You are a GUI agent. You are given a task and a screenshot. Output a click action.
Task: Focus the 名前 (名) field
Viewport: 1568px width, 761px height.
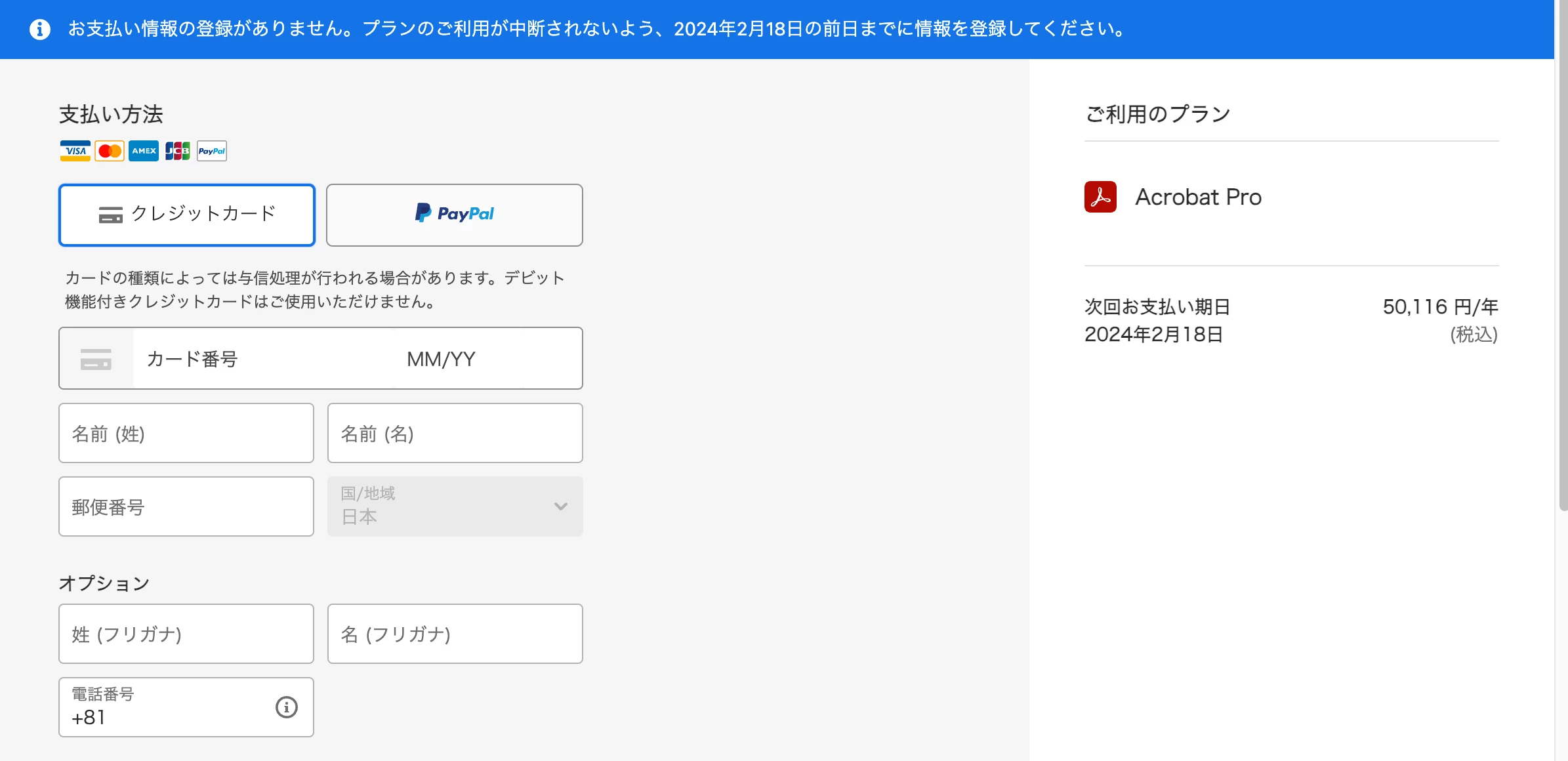(x=454, y=434)
